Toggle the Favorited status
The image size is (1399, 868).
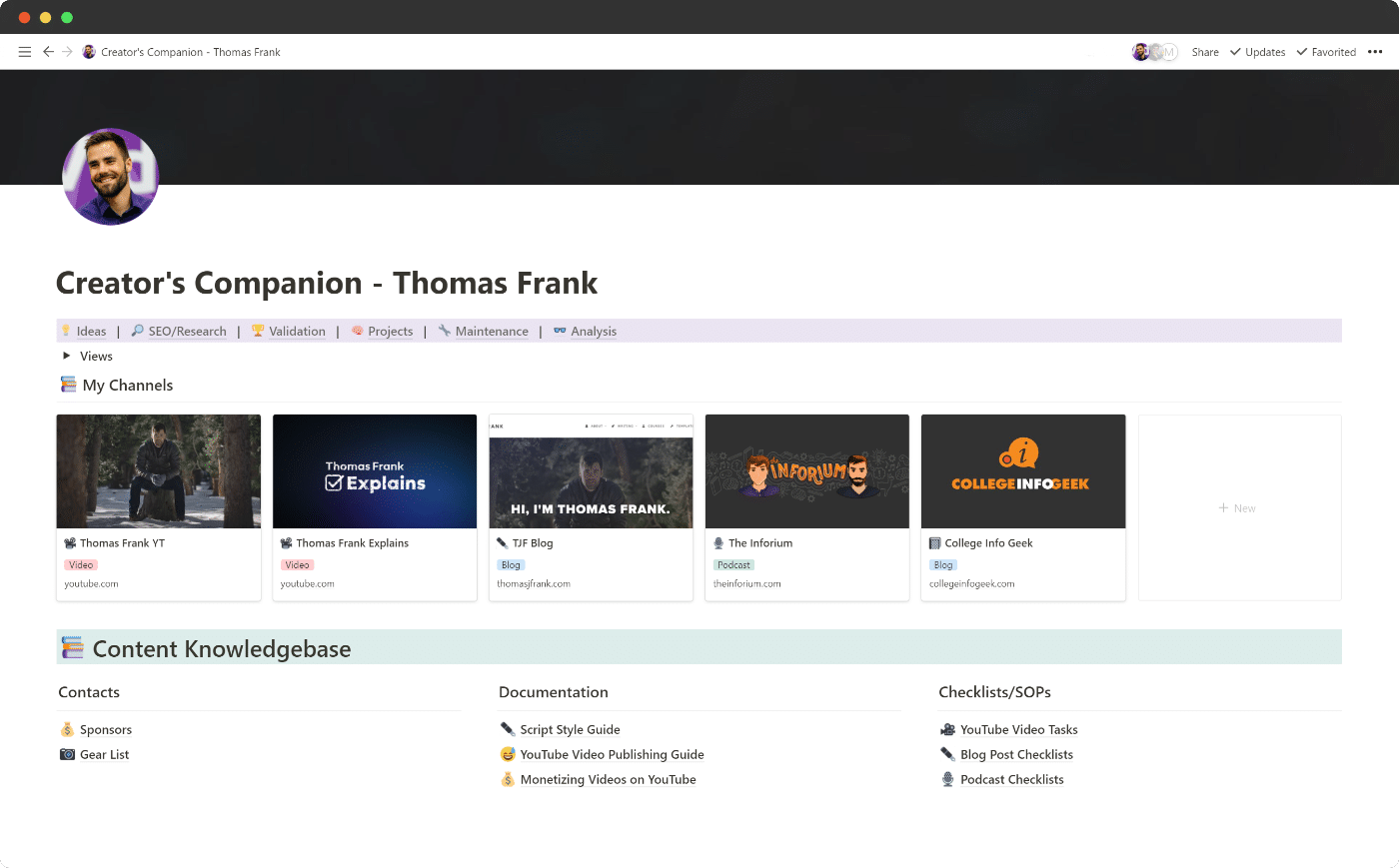pos(1326,52)
